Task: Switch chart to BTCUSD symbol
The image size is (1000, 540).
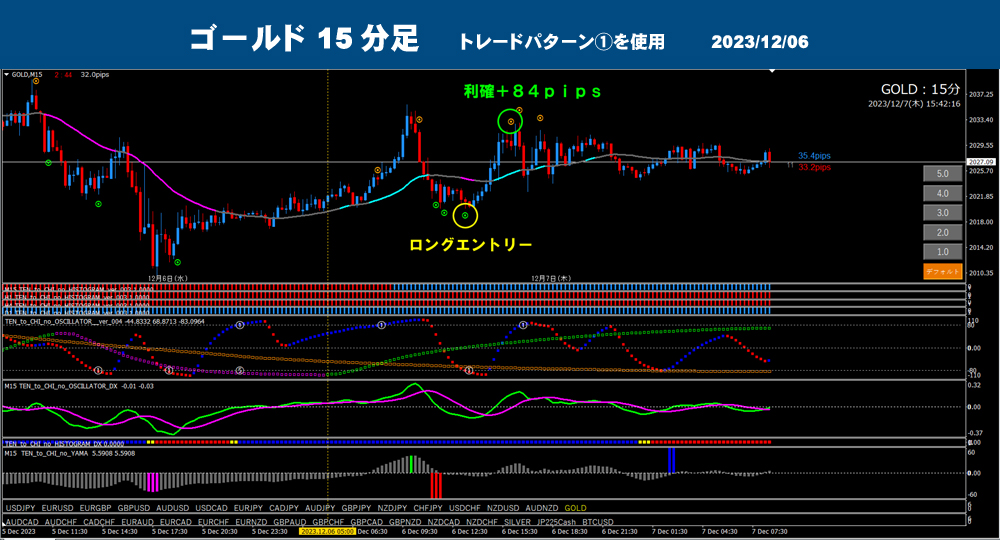Action: coord(598,522)
